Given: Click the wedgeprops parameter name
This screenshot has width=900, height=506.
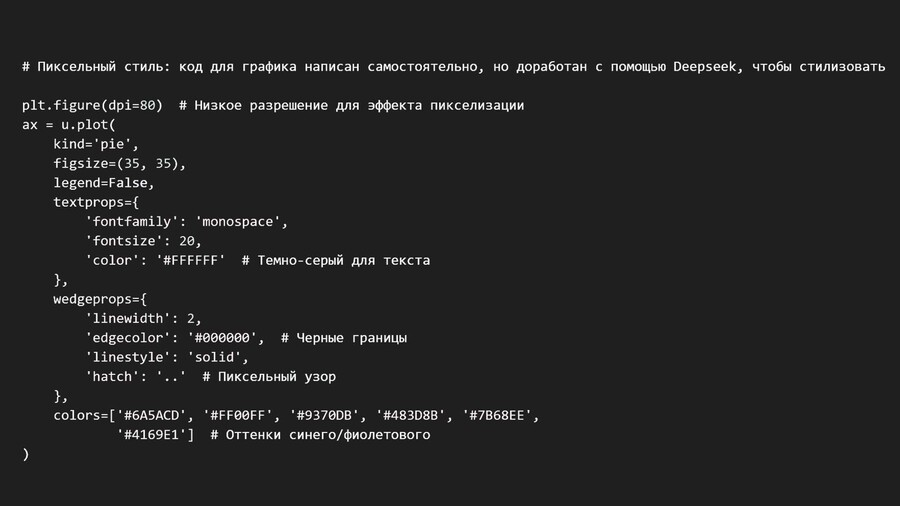Looking at the screenshot, I should 96,299.
